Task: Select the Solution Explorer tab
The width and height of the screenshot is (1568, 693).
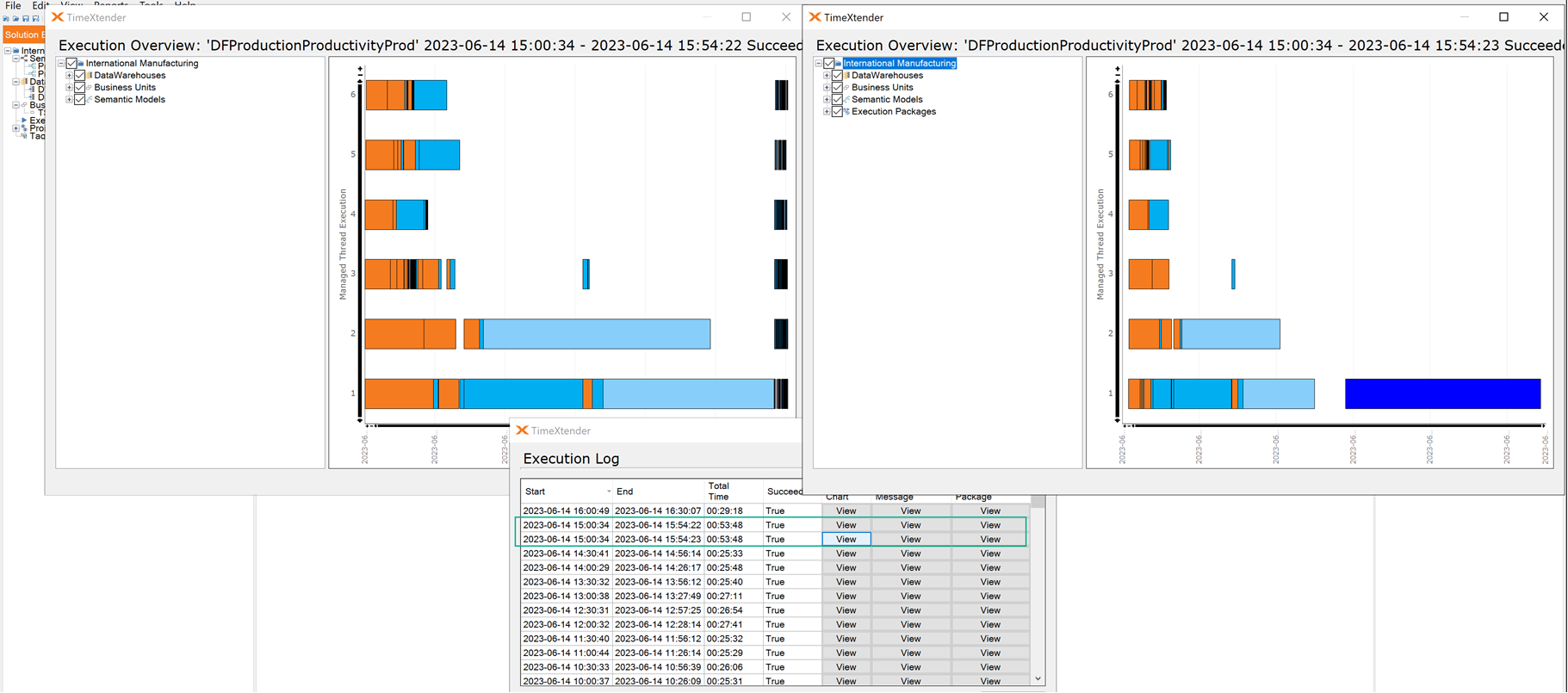Action: [23, 34]
